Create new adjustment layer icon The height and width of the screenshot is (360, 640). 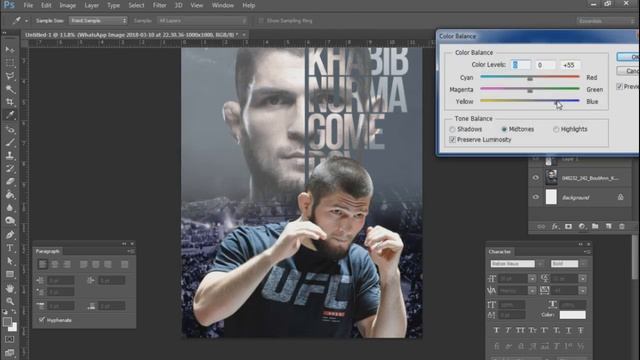tap(582, 227)
